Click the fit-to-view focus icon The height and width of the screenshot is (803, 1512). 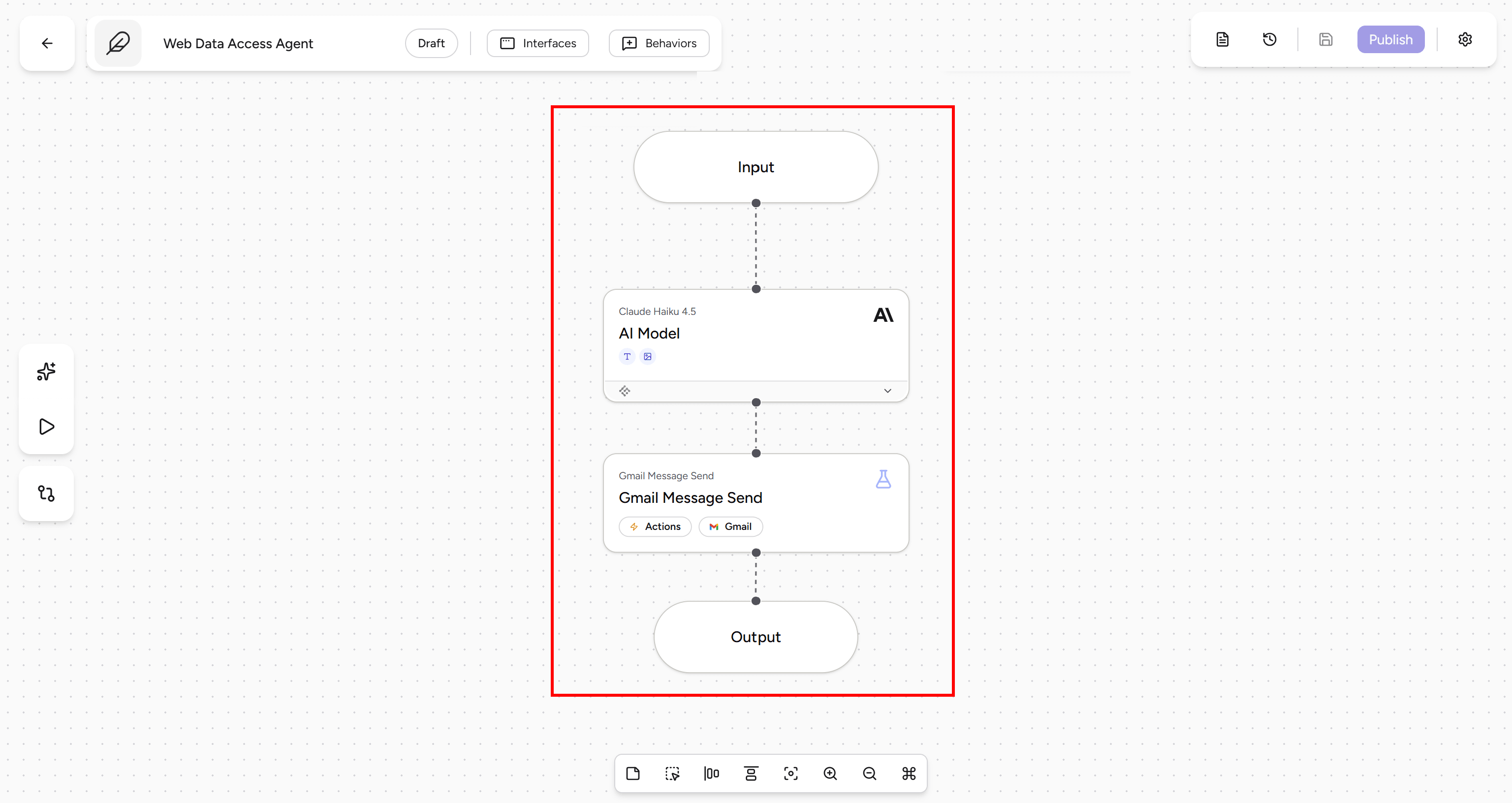tap(790, 773)
